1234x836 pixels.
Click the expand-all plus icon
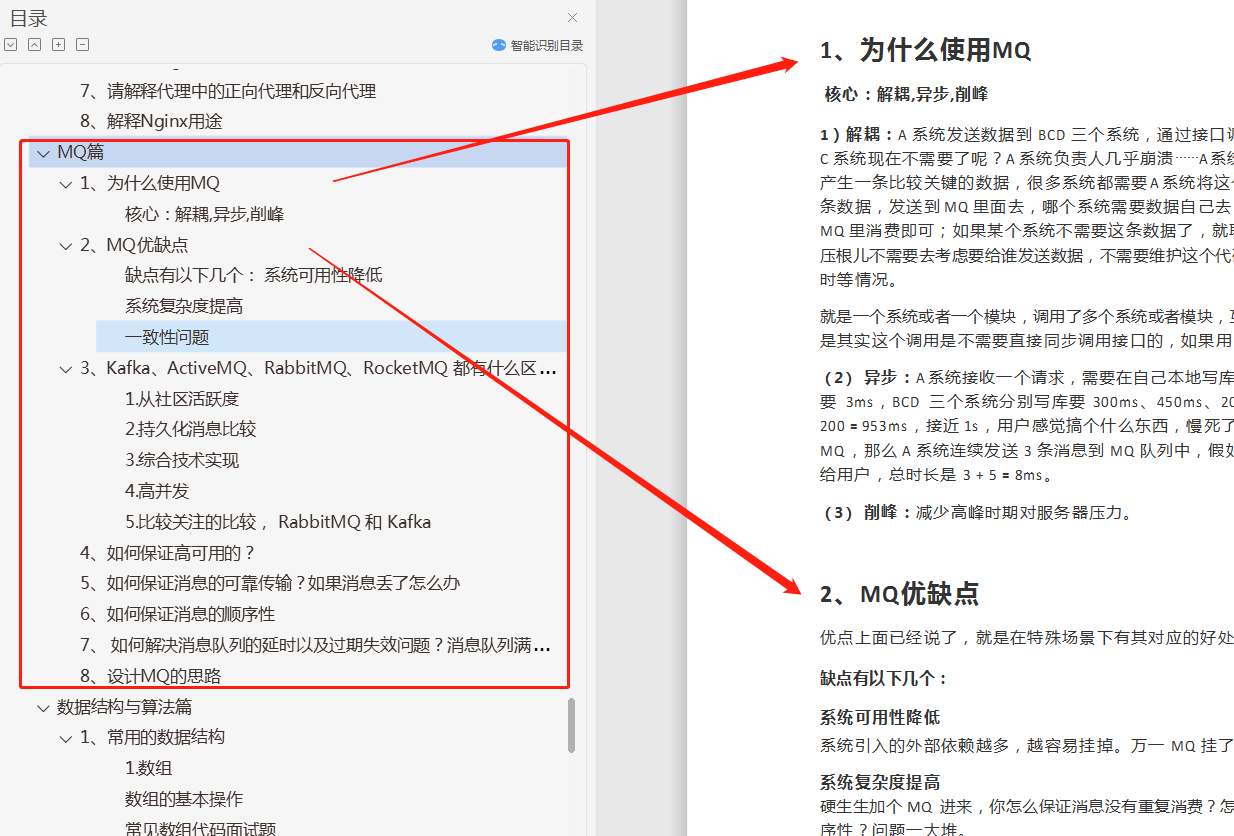pyautogui.click(x=58, y=44)
